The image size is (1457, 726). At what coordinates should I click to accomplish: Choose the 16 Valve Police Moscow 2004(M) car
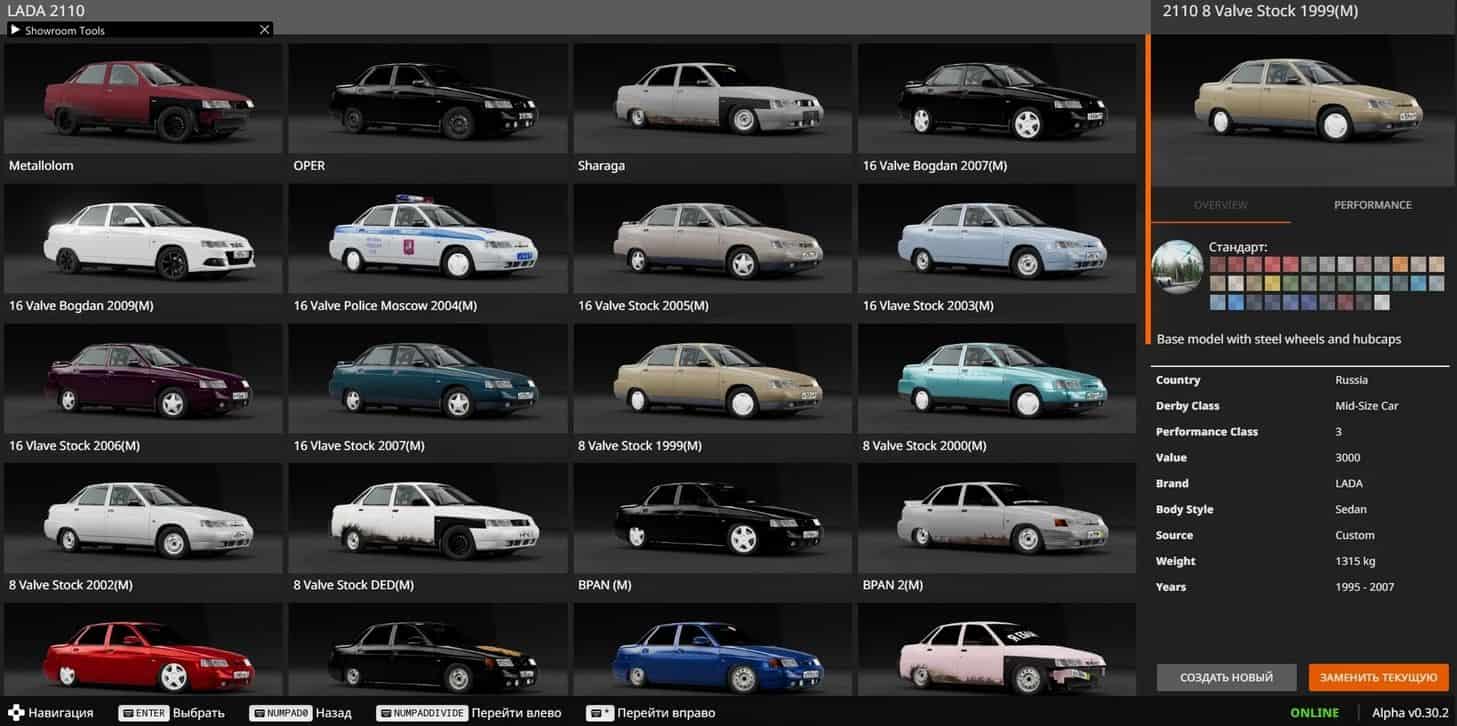click(x=429, y=238)
